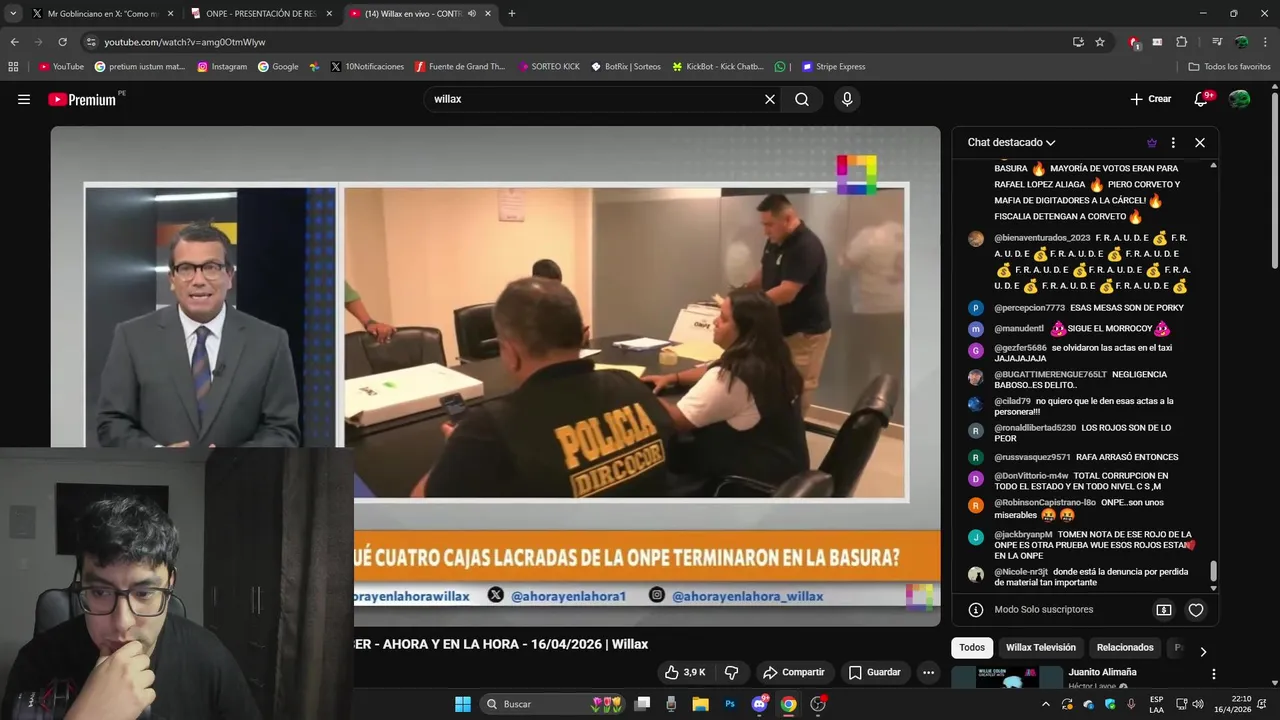View info on Modo Solo suscriptores

pyautogui.click(x=976, y=609)
